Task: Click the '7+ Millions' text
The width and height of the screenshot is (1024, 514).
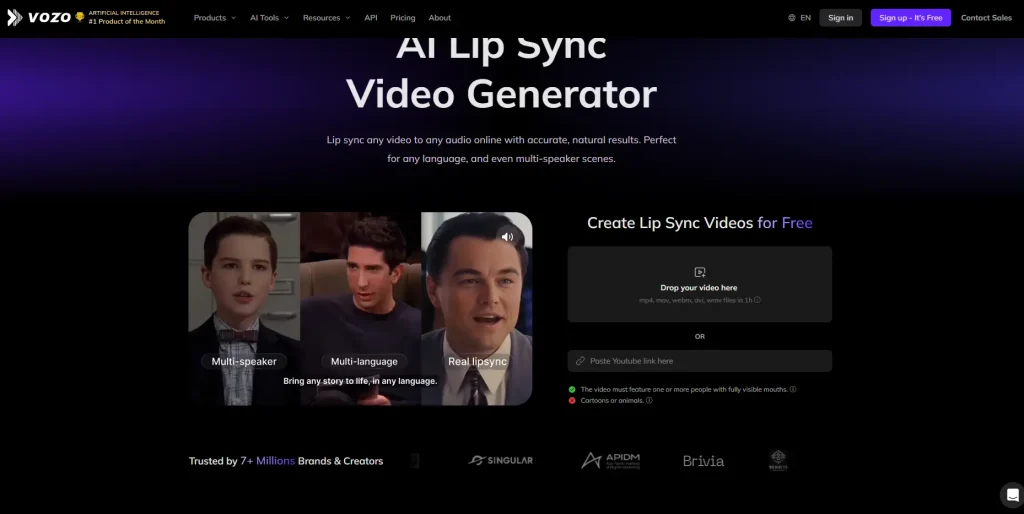Action: [267, 460]
